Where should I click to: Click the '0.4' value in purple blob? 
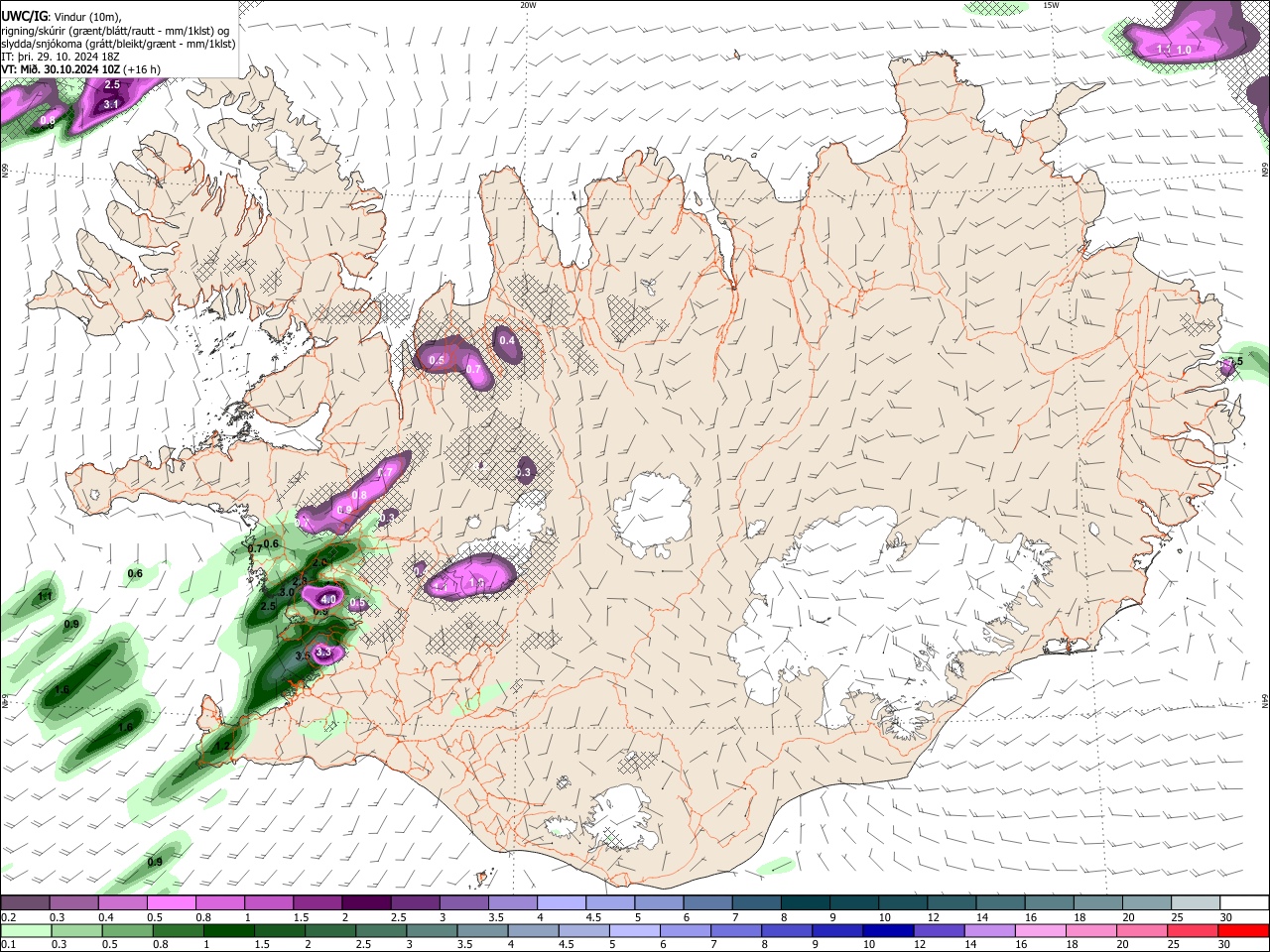pyautogui.click(x=508, y=340)
